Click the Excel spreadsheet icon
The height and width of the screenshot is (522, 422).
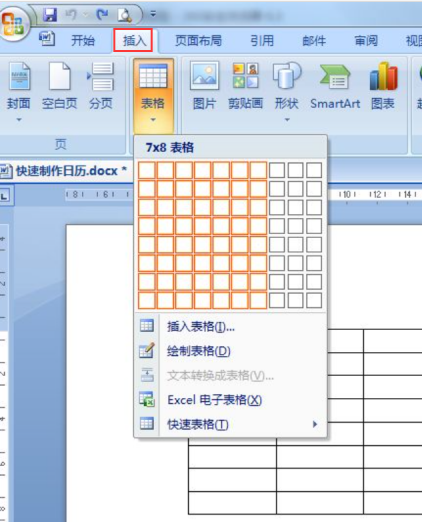coord(147,399)
